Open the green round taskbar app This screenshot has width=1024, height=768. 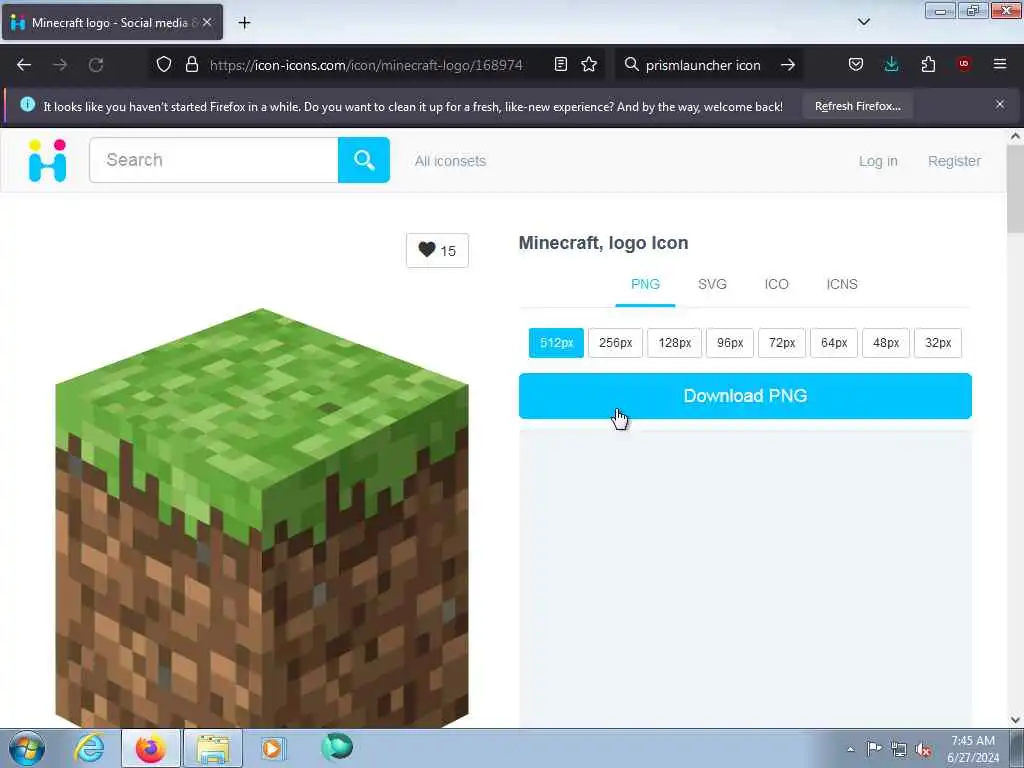337,747
